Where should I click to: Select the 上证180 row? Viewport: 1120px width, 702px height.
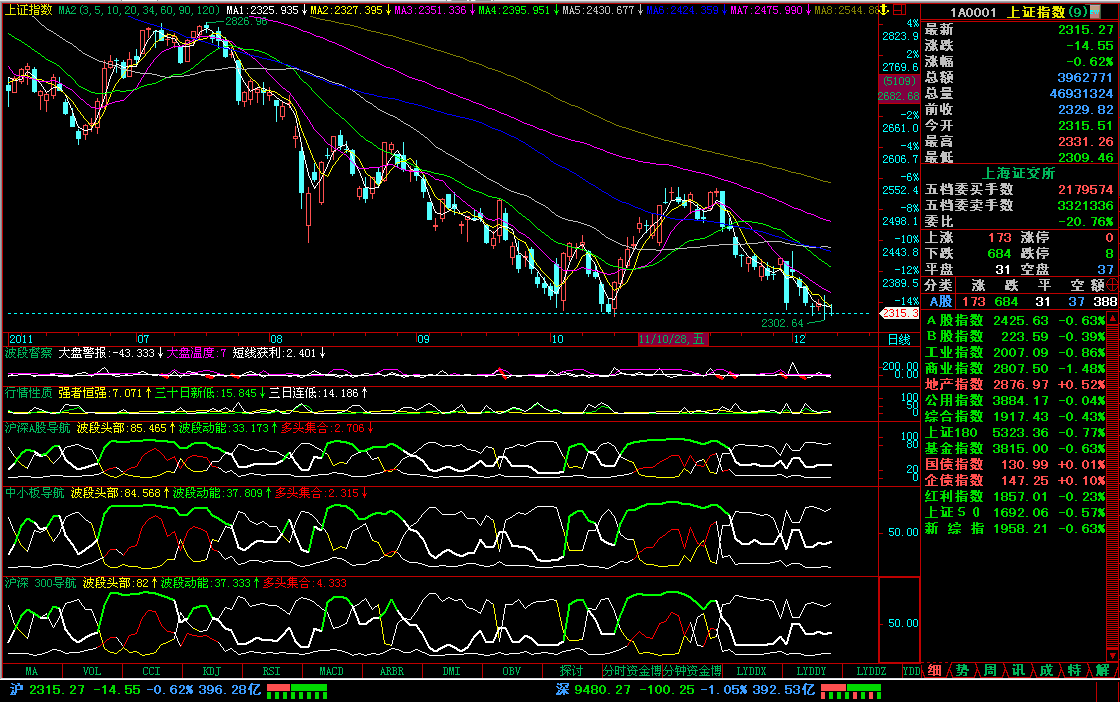[x=1015, y=432]
